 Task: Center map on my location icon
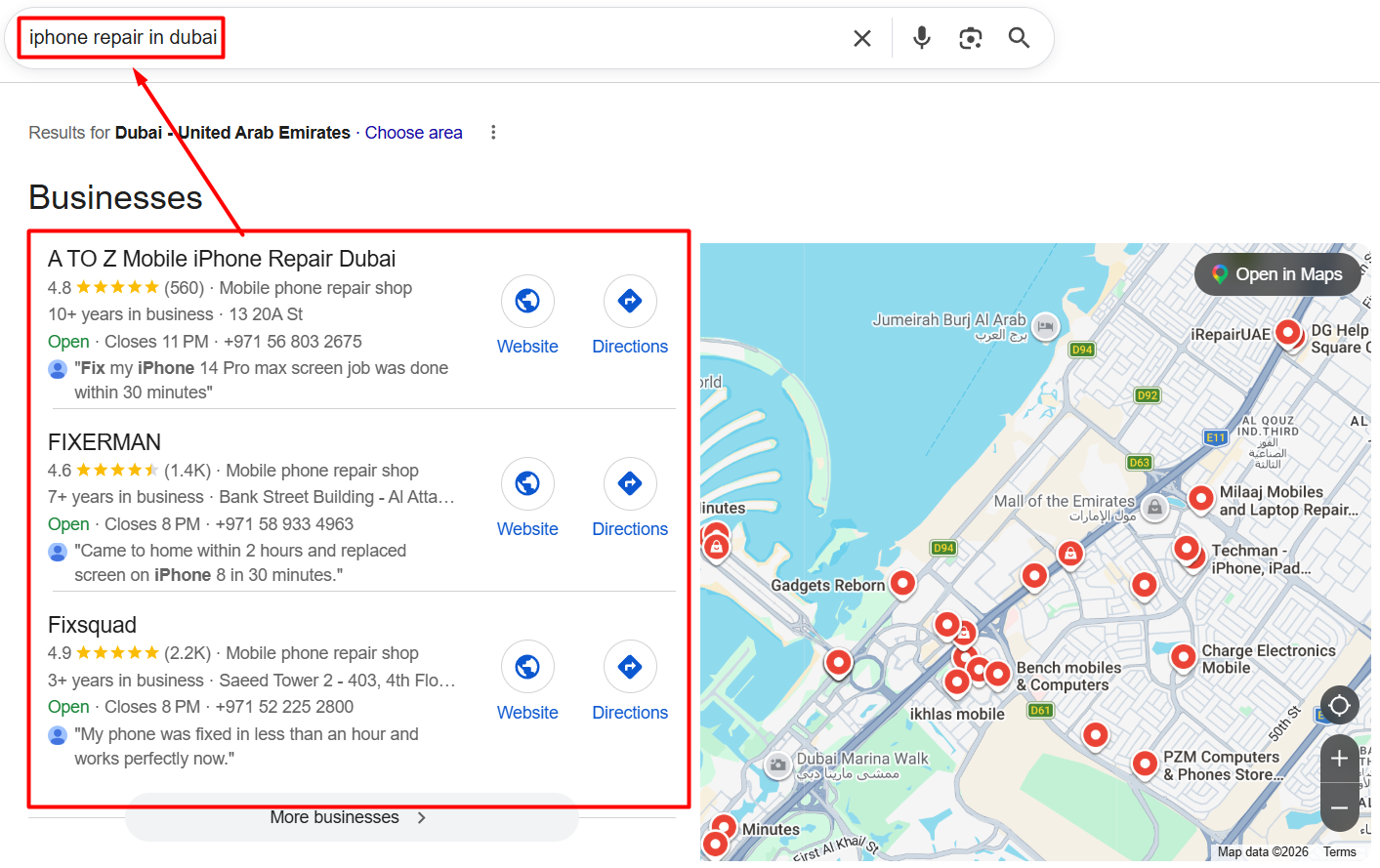pyautogui.click(x=1339, y=705)
